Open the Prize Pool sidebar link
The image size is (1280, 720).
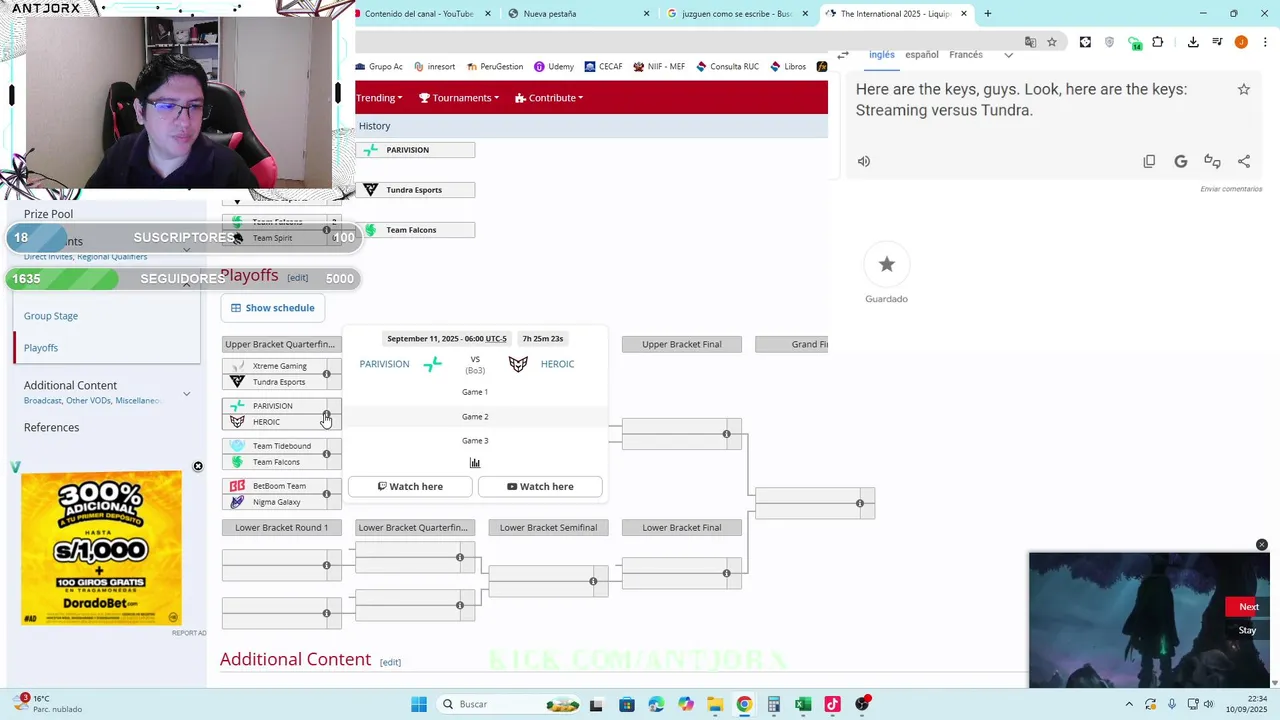coord(48,214)
